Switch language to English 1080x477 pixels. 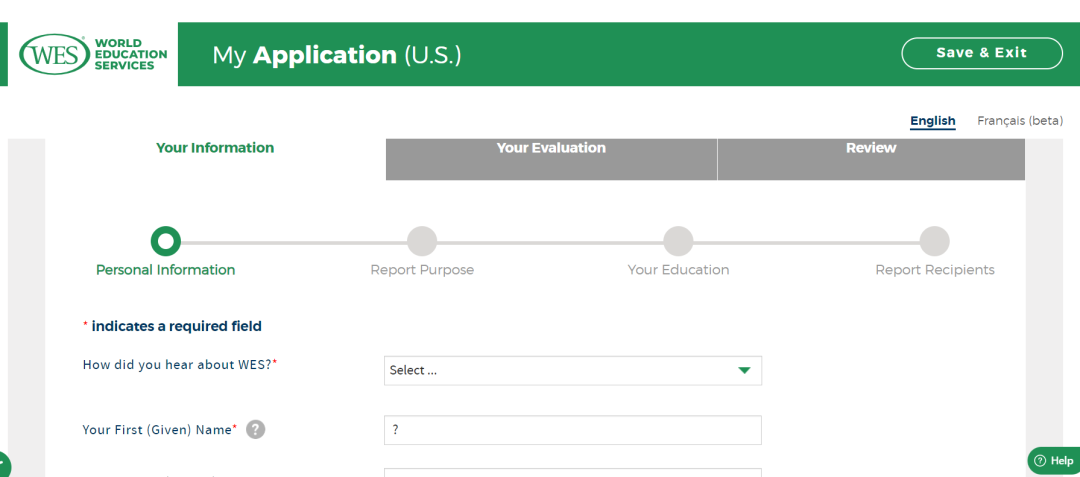pyautogui.click(x=932, y=121)
